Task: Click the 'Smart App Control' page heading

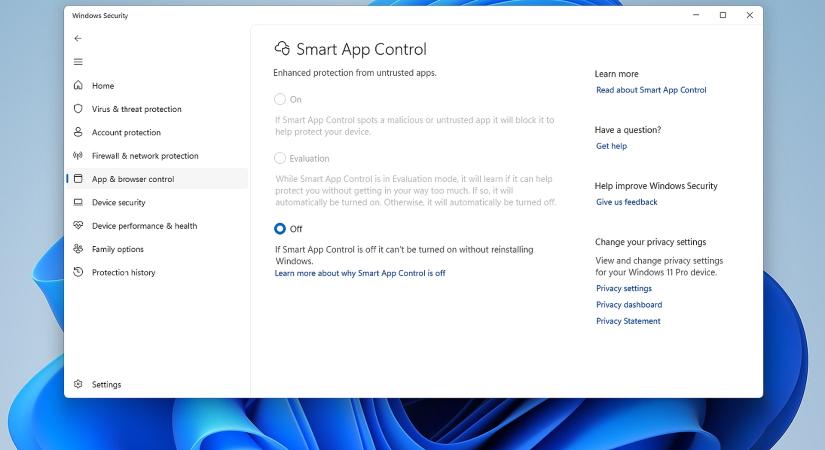Action: 361,49
